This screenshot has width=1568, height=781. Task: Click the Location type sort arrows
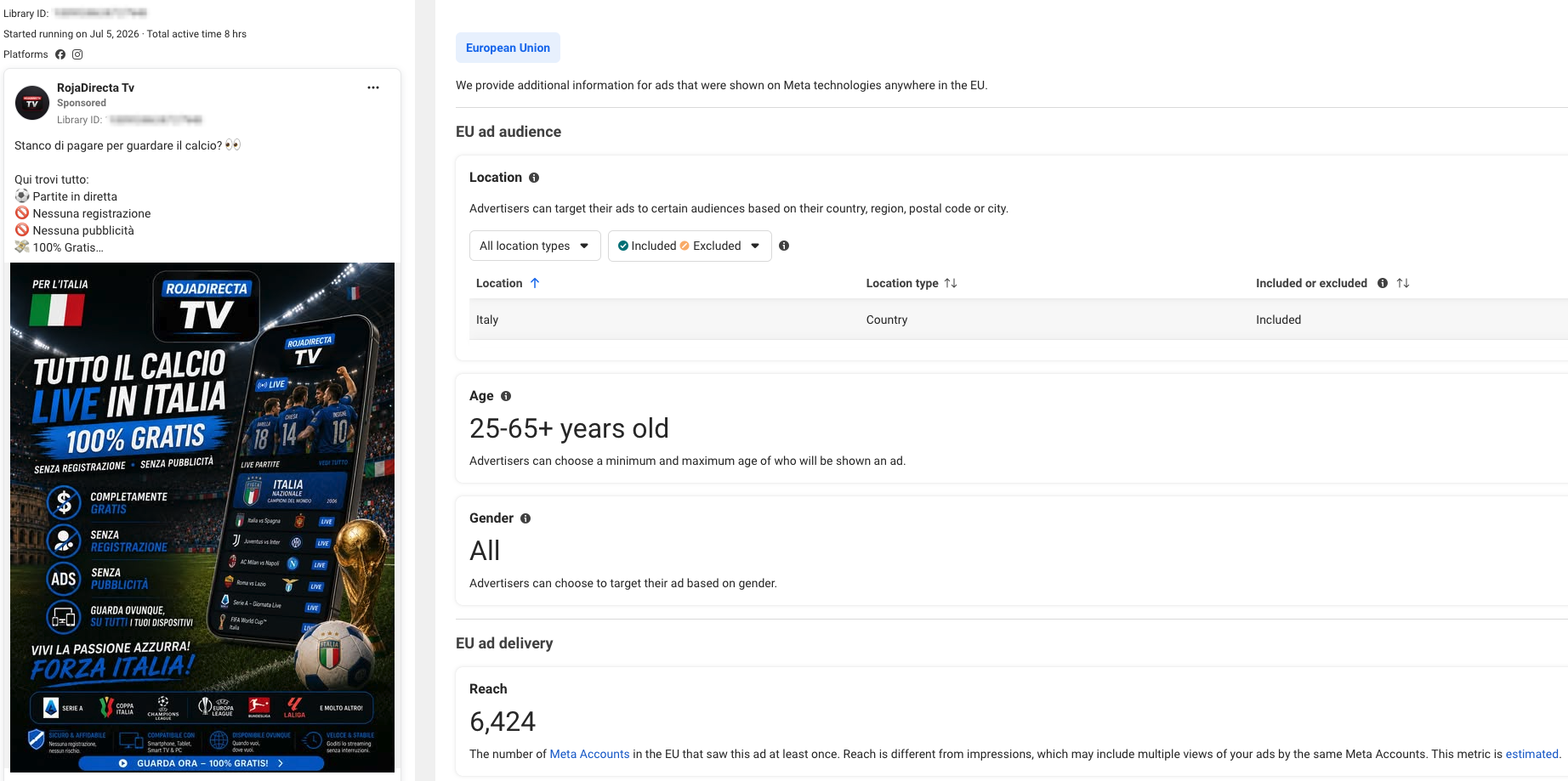tap(951, 283)
